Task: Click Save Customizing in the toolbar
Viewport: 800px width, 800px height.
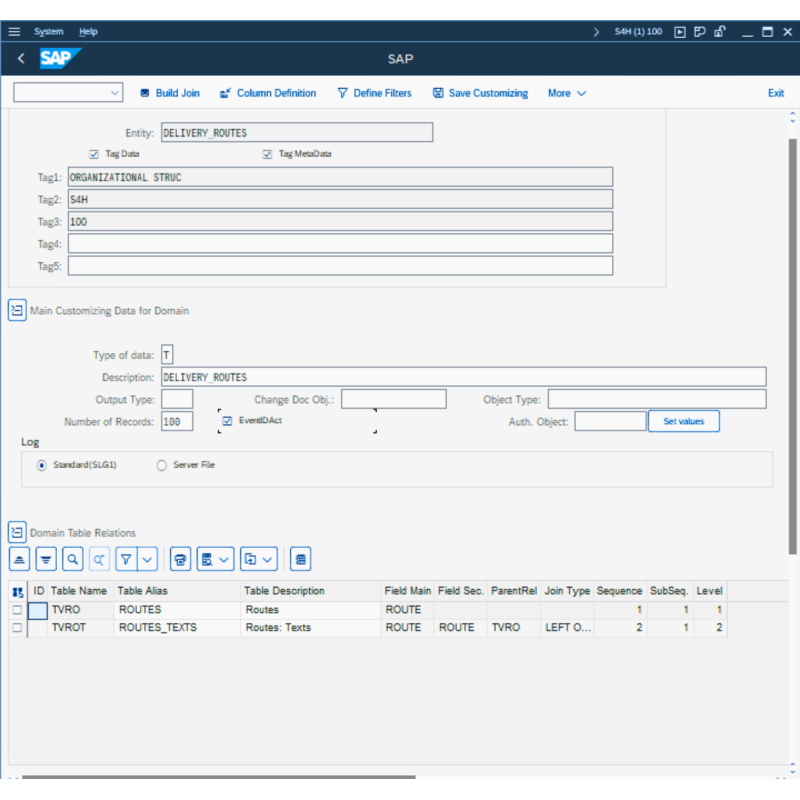Action: pyautogui.click(x=480, y=93)
